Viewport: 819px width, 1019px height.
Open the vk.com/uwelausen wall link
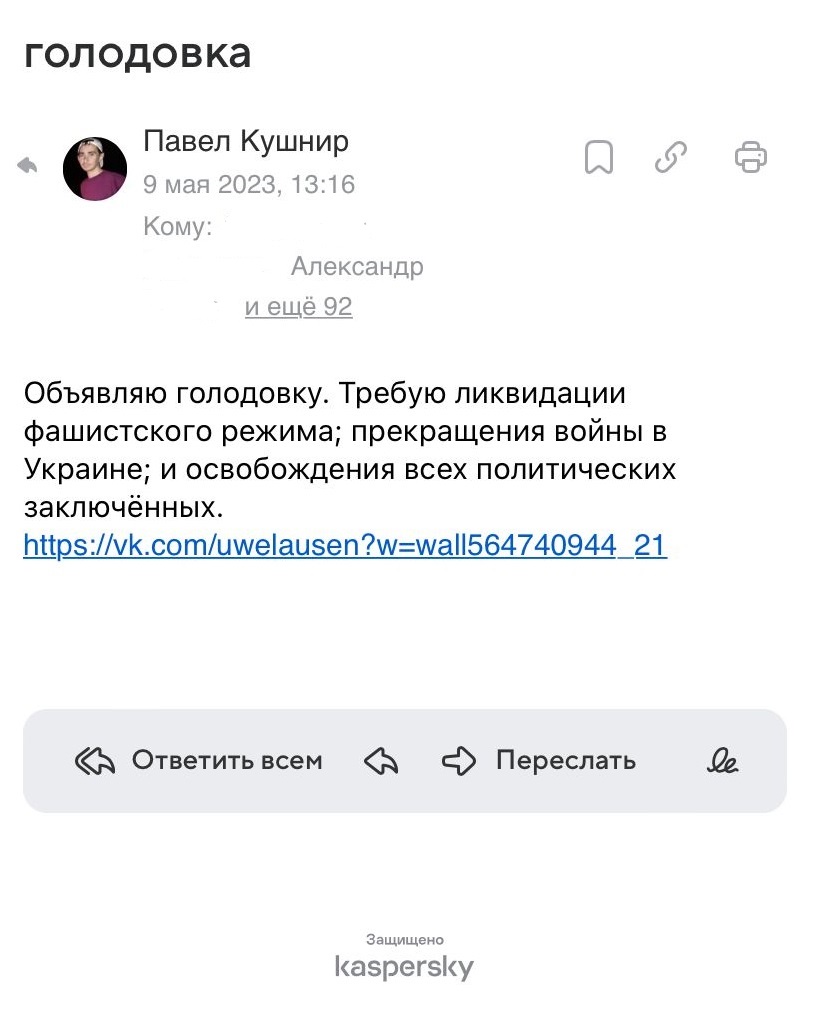[345, 545]
